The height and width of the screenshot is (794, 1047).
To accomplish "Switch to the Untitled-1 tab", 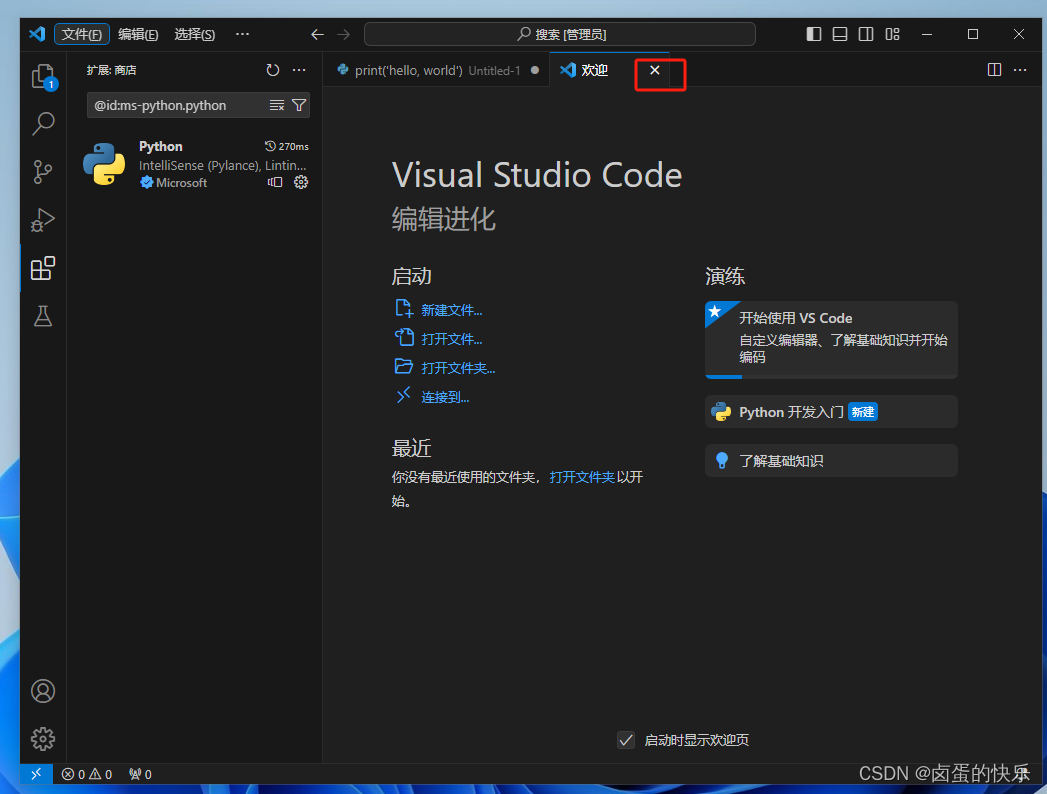I will coord(435,70).
